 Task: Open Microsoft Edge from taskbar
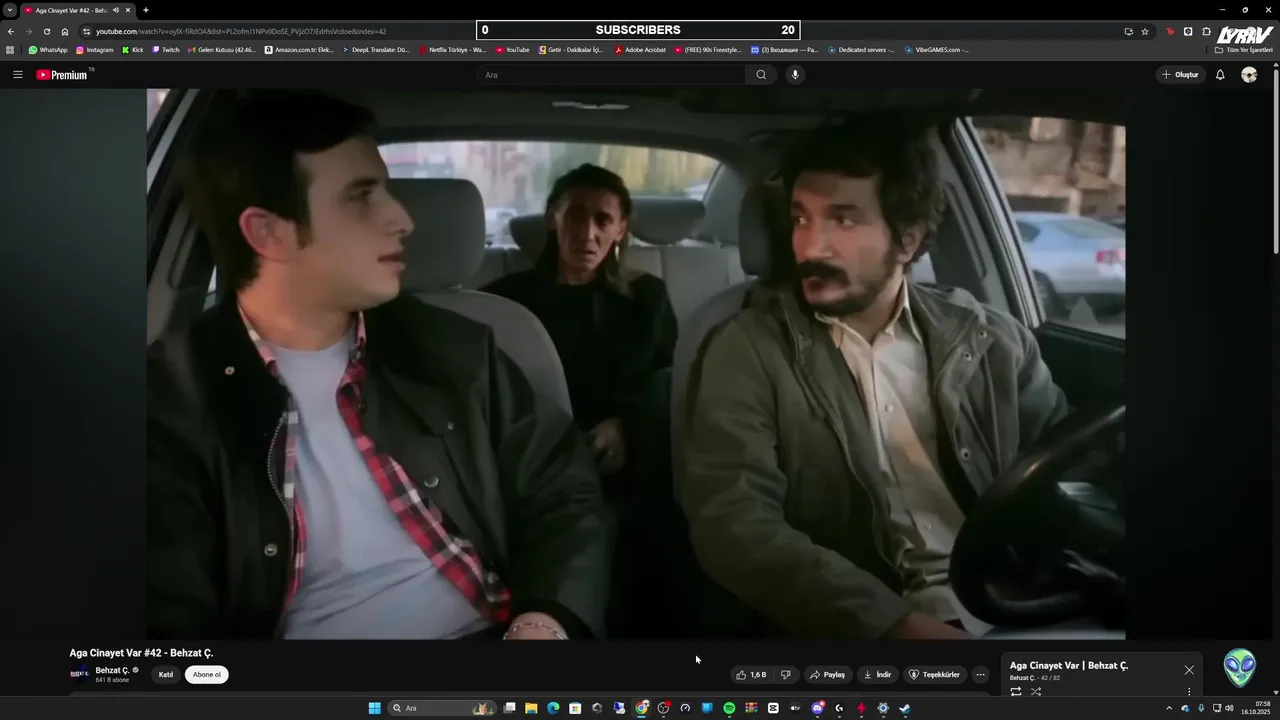553,708
